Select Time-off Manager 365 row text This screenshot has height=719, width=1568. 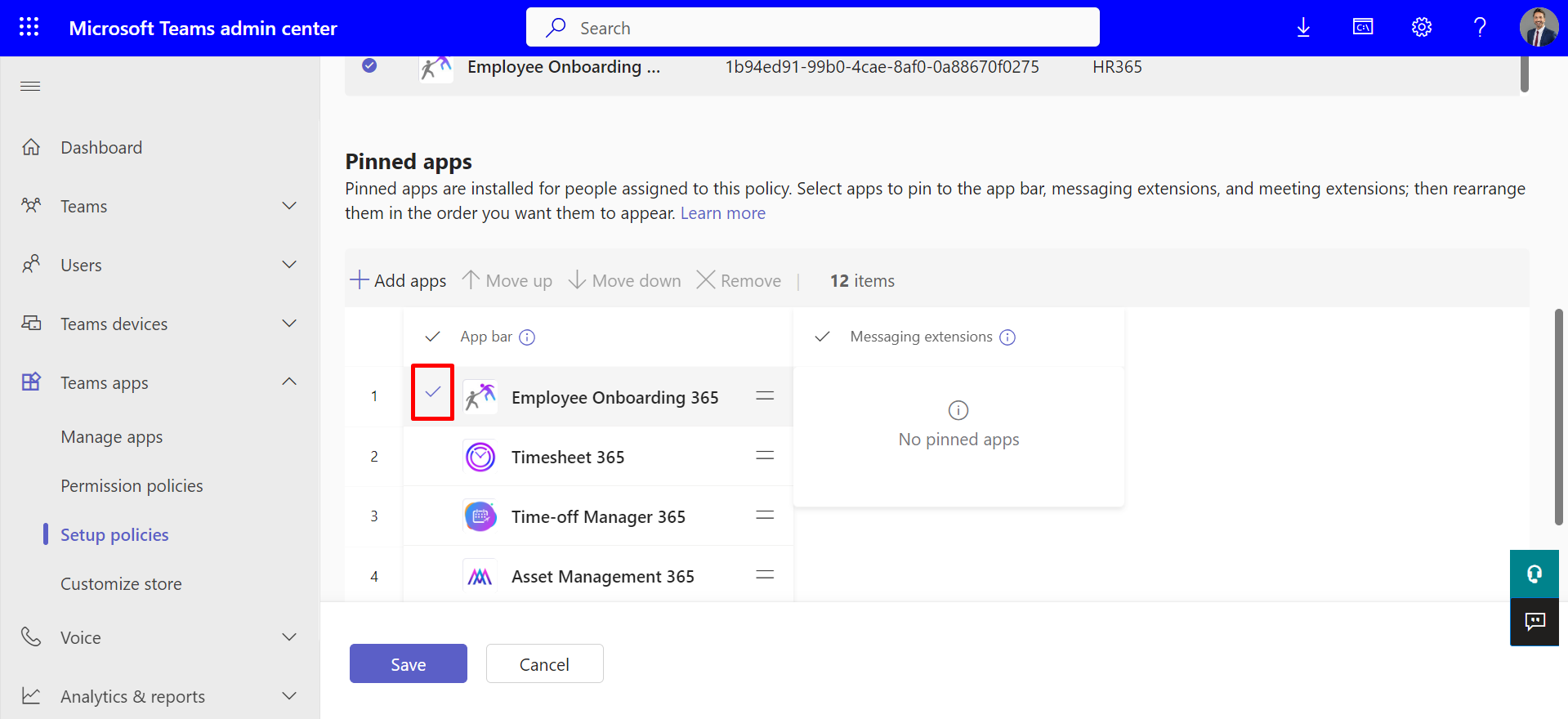[598, 517]
